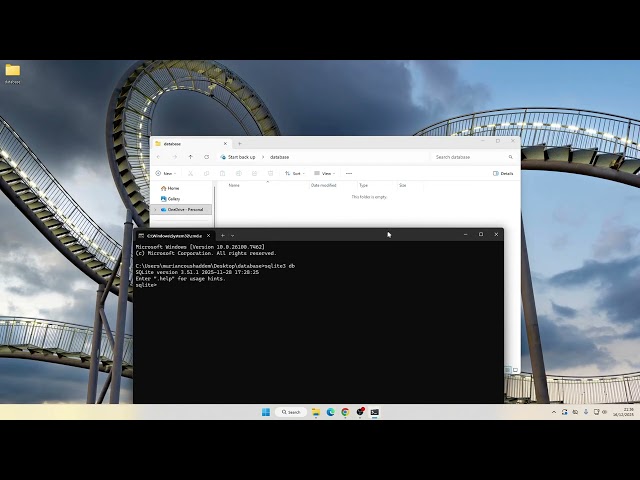Go up one folder level in Explorer
640x480 pixels.
[x=191, y=157]
